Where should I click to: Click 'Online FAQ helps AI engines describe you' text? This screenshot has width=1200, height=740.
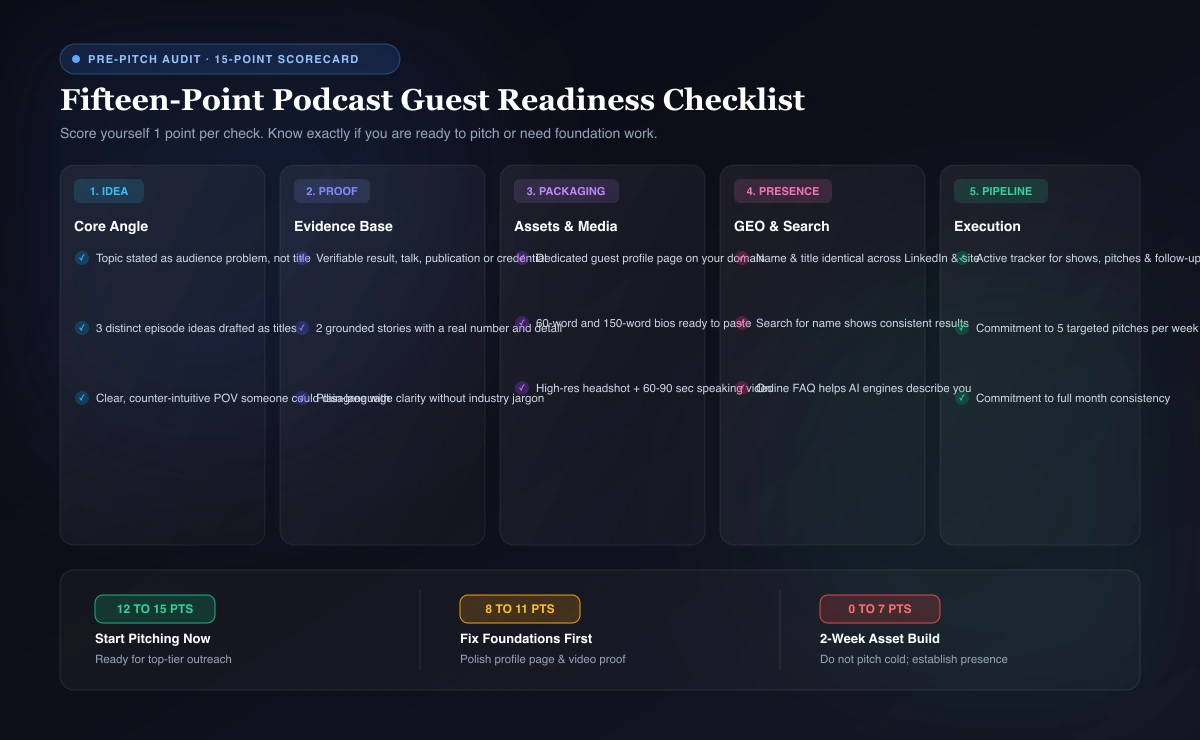point(863,388)
